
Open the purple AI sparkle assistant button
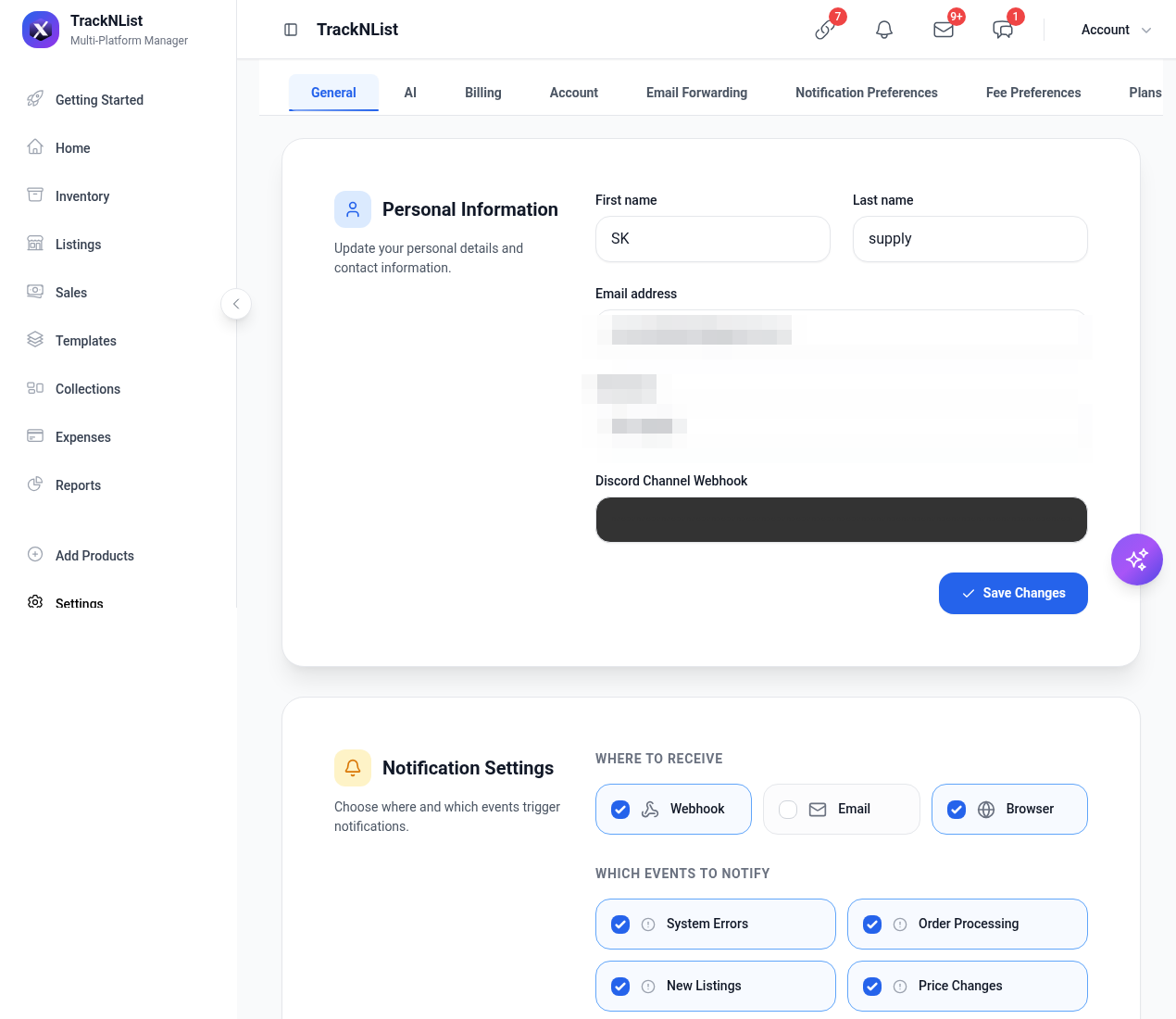point(1137,560)
